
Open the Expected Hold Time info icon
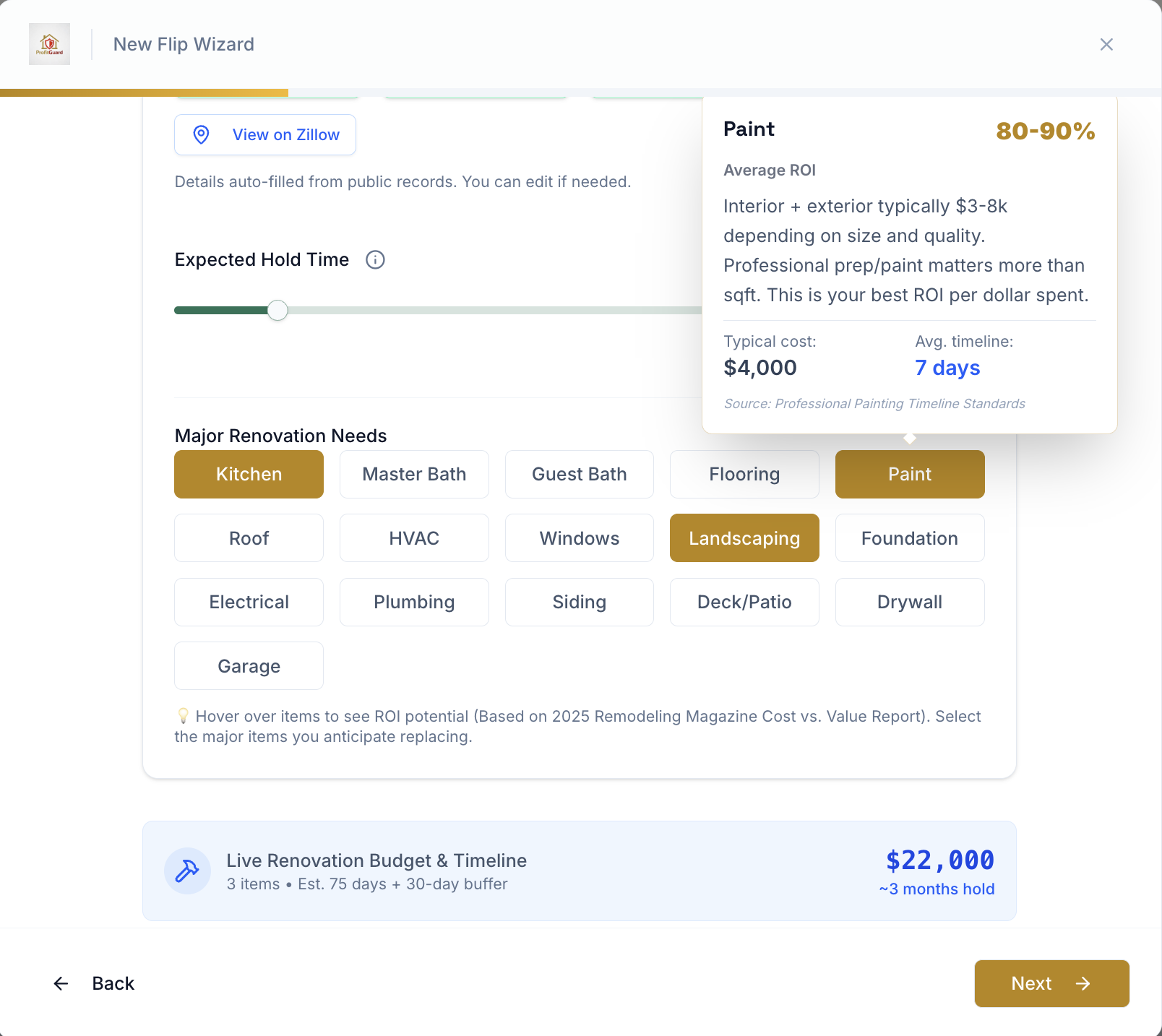click(375, 260)
